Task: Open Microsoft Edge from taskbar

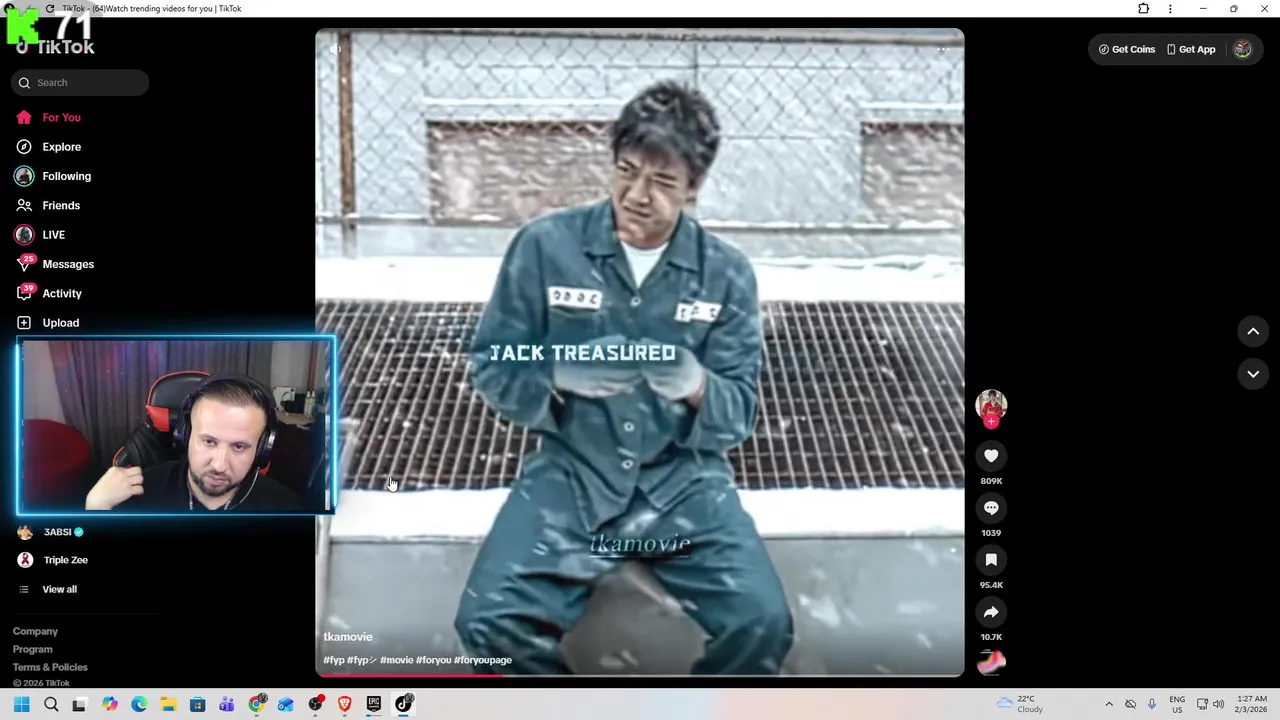Action: (x=139, y=704)
